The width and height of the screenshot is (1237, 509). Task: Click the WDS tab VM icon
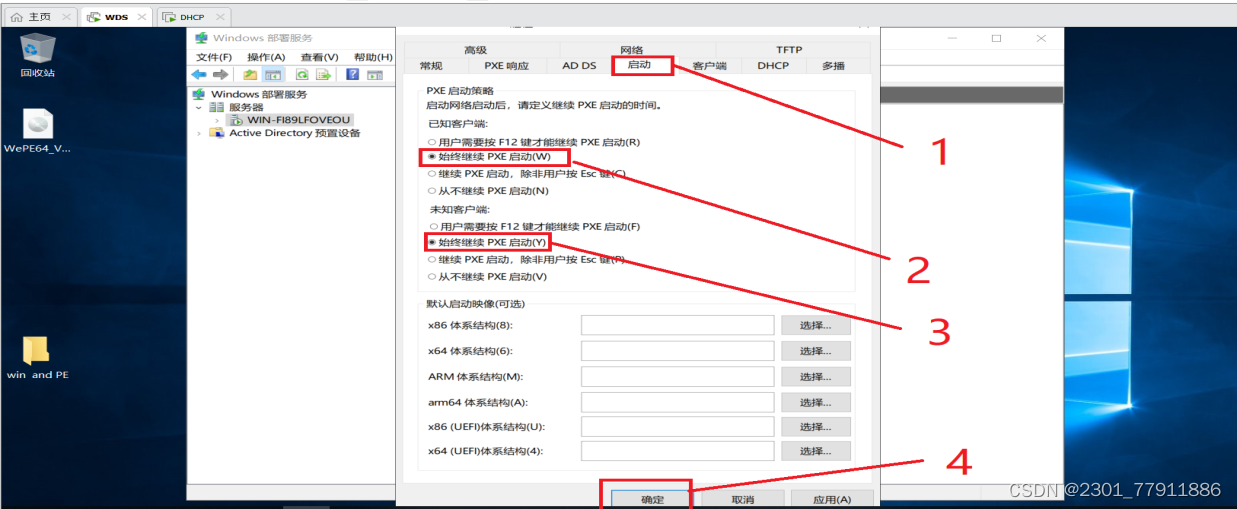(x=94, y=17)
